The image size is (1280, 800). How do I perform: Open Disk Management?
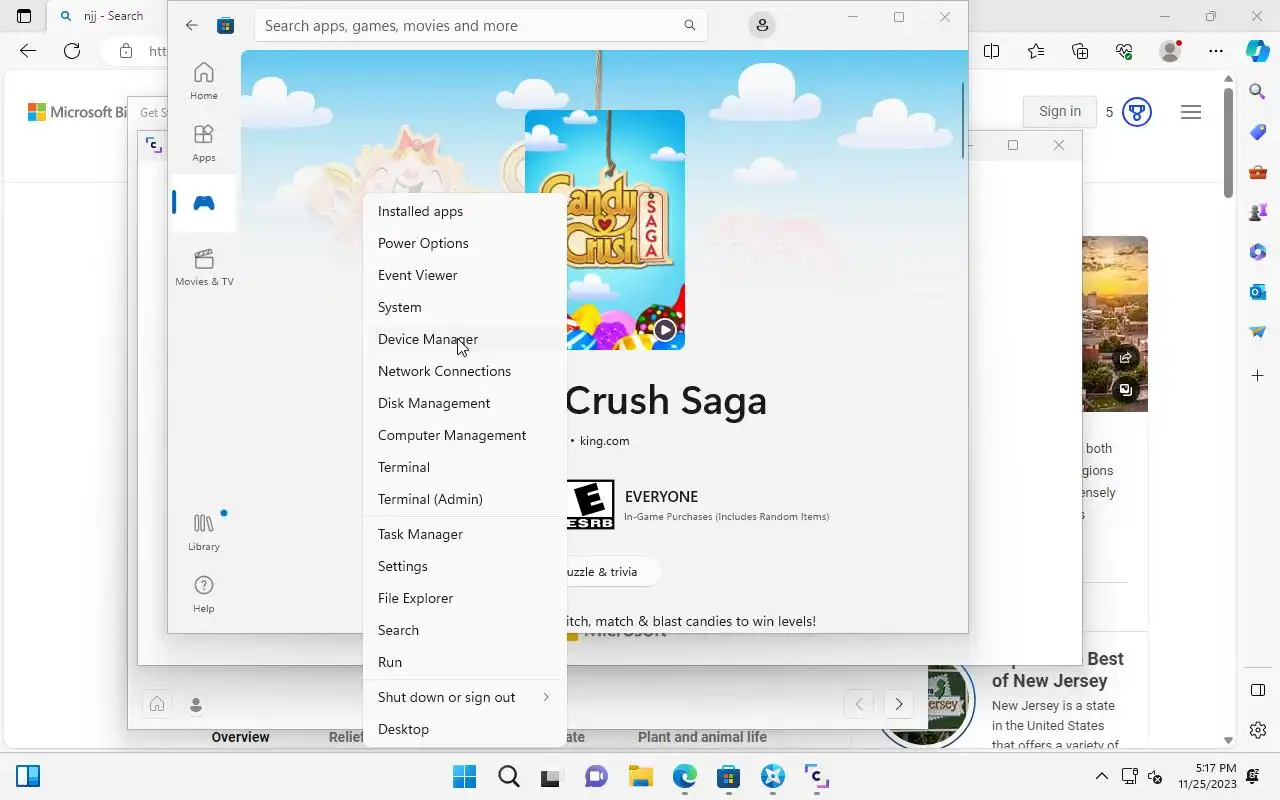(465, 403)
